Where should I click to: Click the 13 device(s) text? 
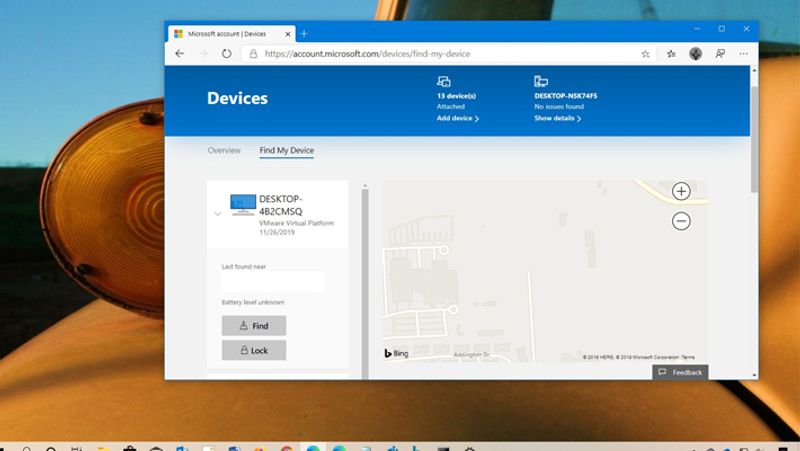[456, 96]
